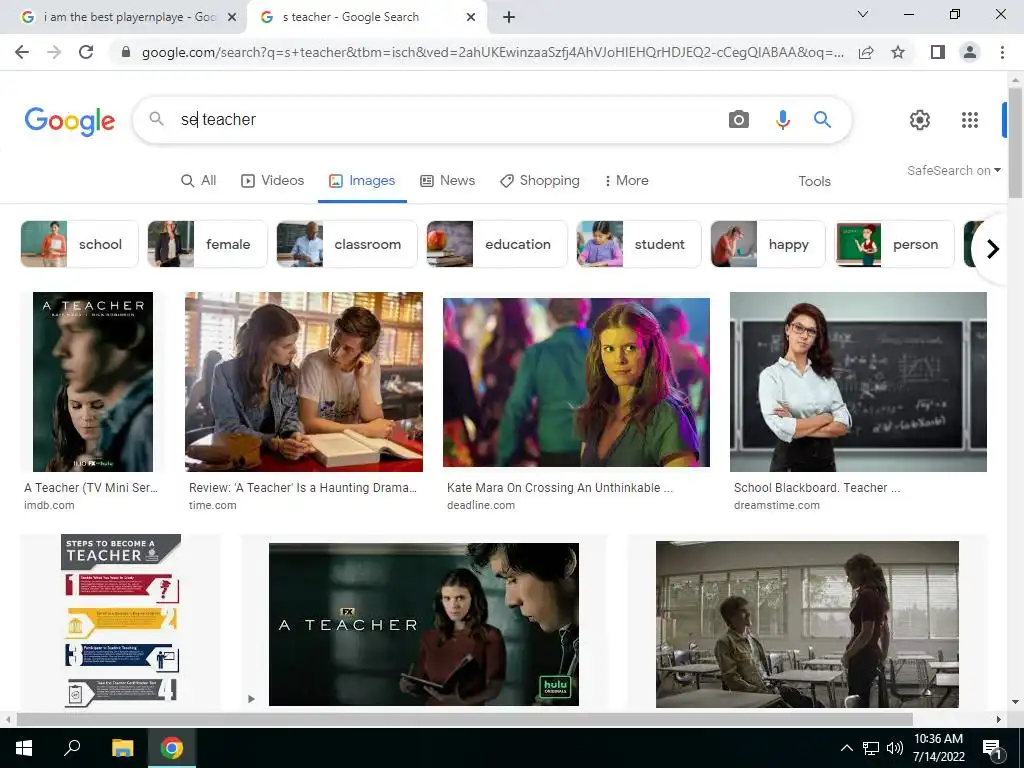Image resolution: width=1024 pixels, height=768 pixels.
Task: Open the Kate Mara deadline.com image
Action: (x=576, y=383)
